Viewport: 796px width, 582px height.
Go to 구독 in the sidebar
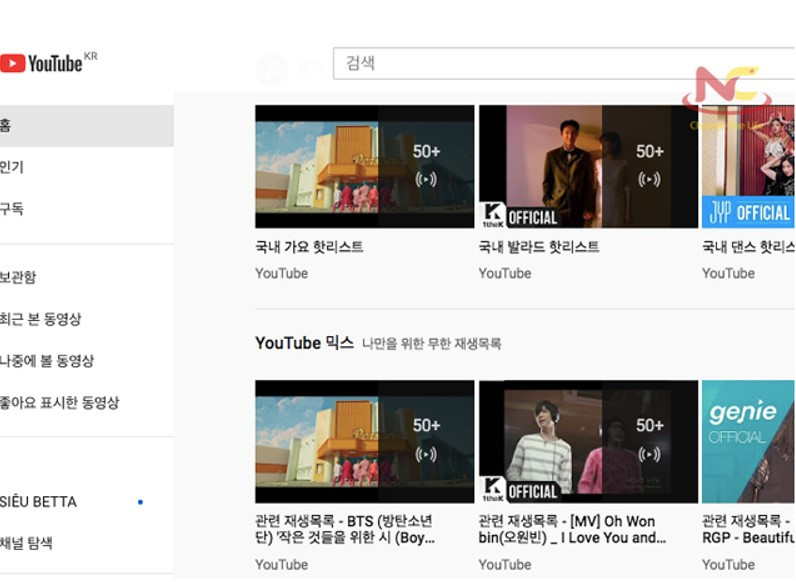[12, 209]
